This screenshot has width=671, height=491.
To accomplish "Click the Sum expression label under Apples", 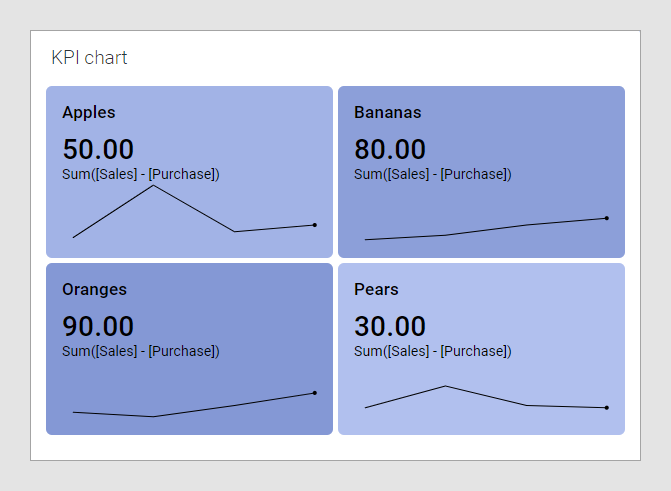I will click(x=141, y=174).
